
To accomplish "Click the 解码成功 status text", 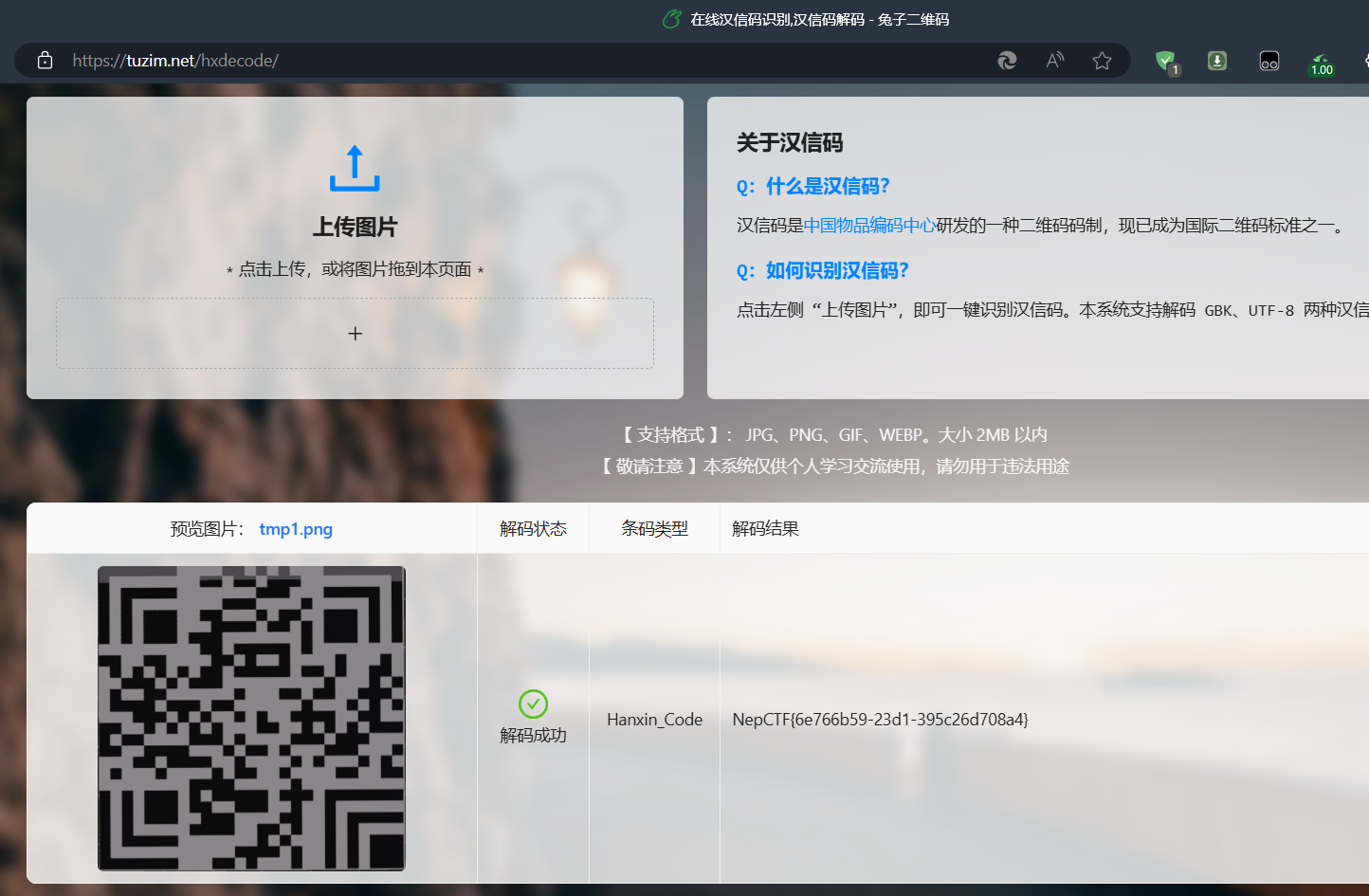I will pos(533,735).
